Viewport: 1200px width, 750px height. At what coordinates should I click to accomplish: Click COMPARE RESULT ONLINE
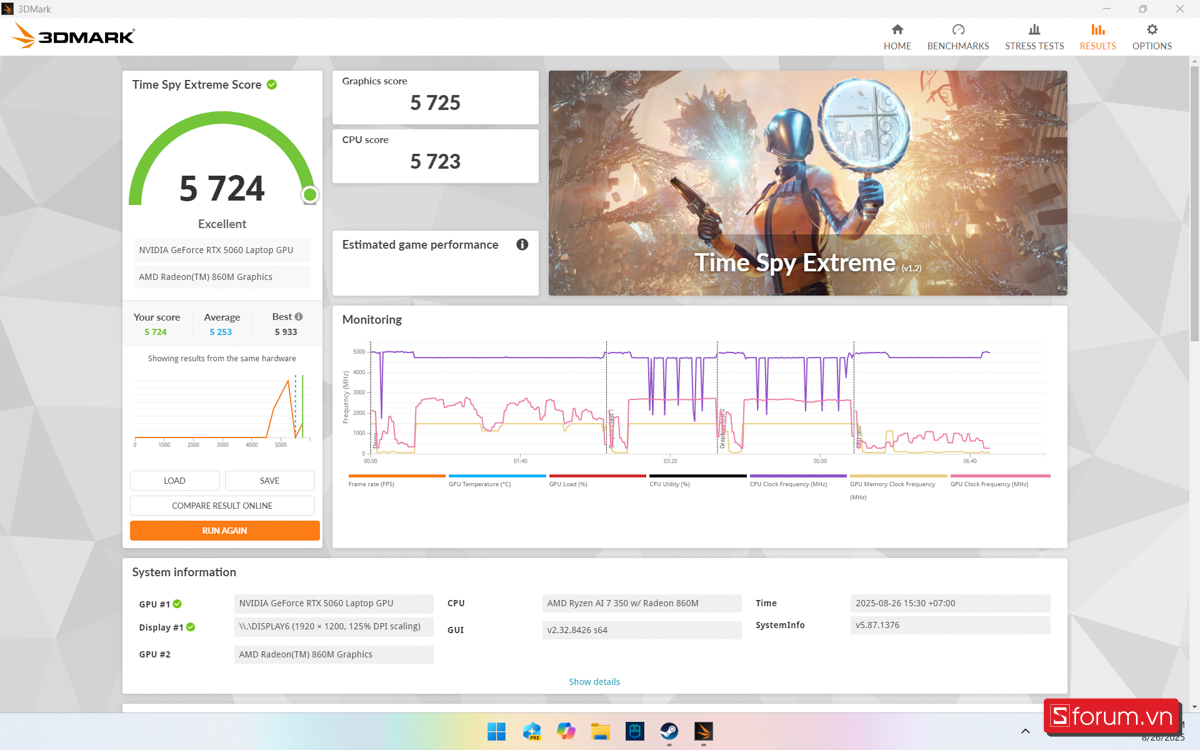pos(222,506)
